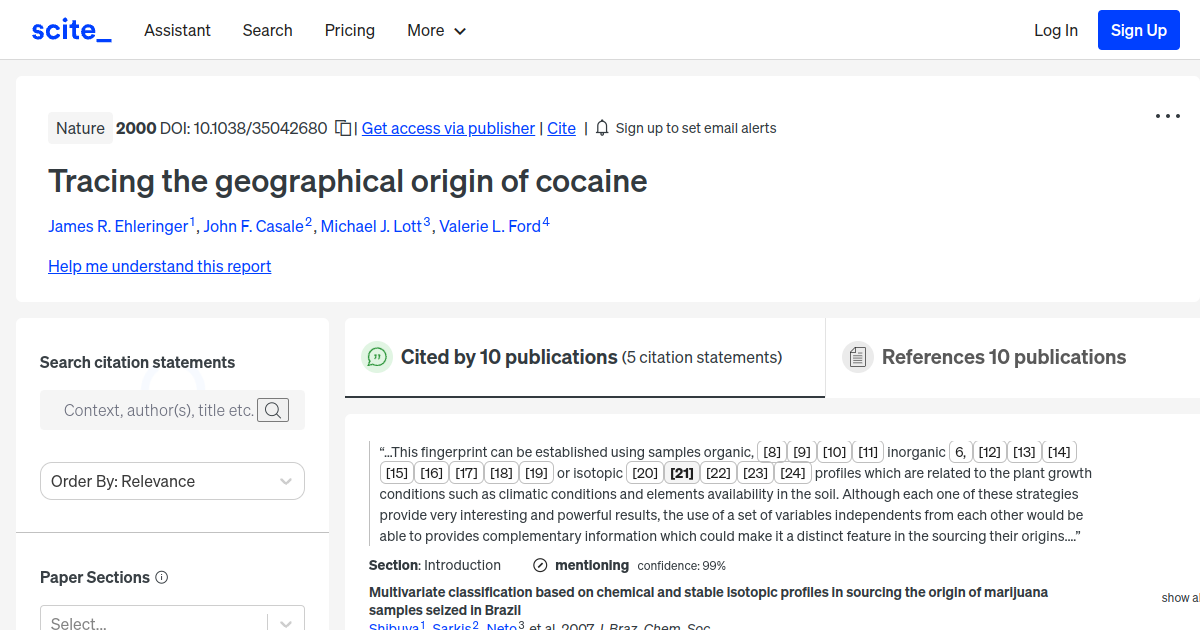Click the references document icon
The height and width of the screenshot is (630, 1200).
(858, 356)
